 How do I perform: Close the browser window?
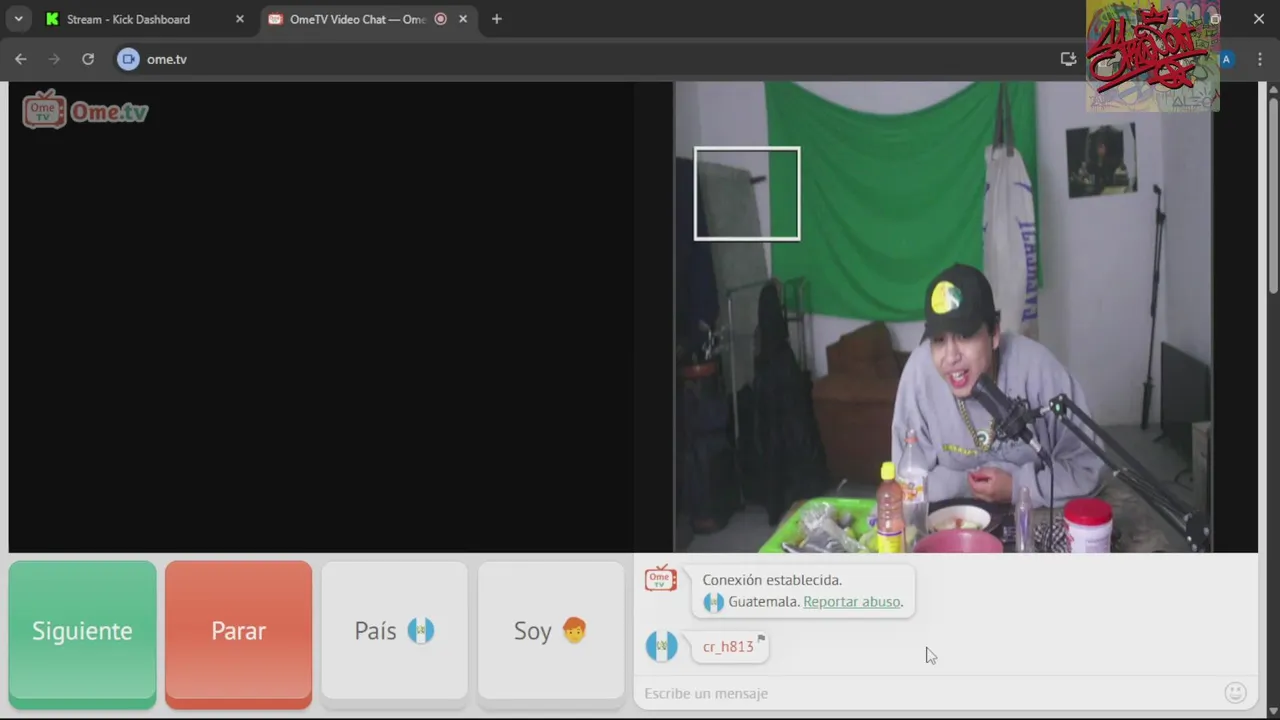[1259, 19]
